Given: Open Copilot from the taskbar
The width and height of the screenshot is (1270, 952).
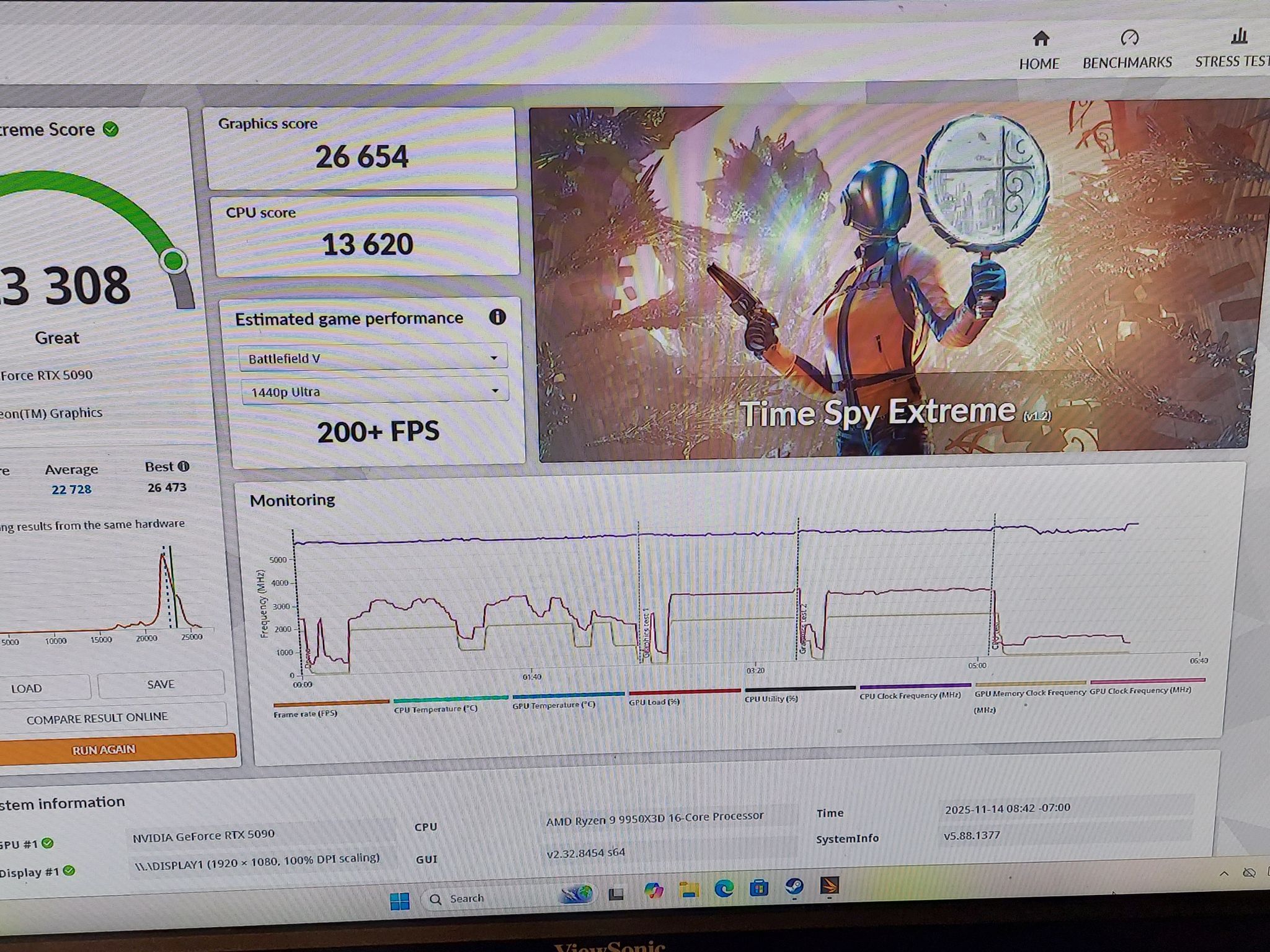Looking at the screenshot, I should pyautogui.click(x=654, y=891).
